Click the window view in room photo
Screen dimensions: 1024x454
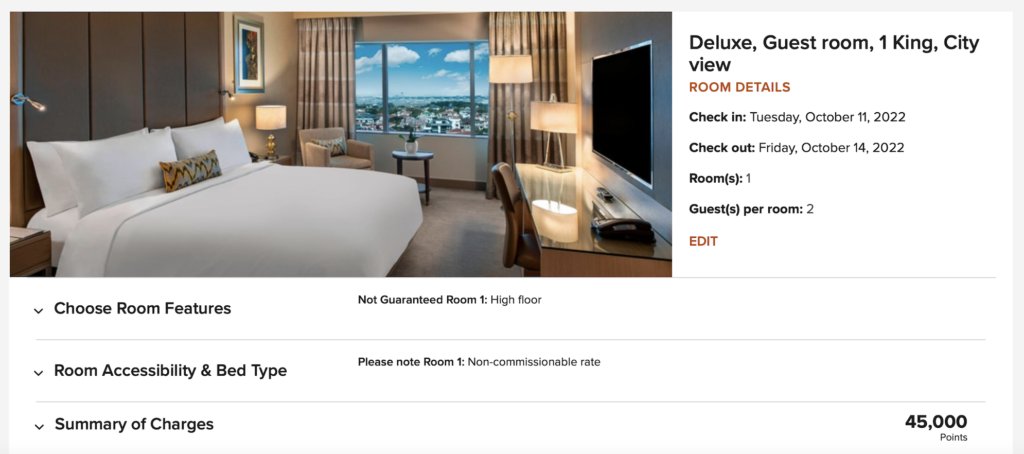coord(422,89)
